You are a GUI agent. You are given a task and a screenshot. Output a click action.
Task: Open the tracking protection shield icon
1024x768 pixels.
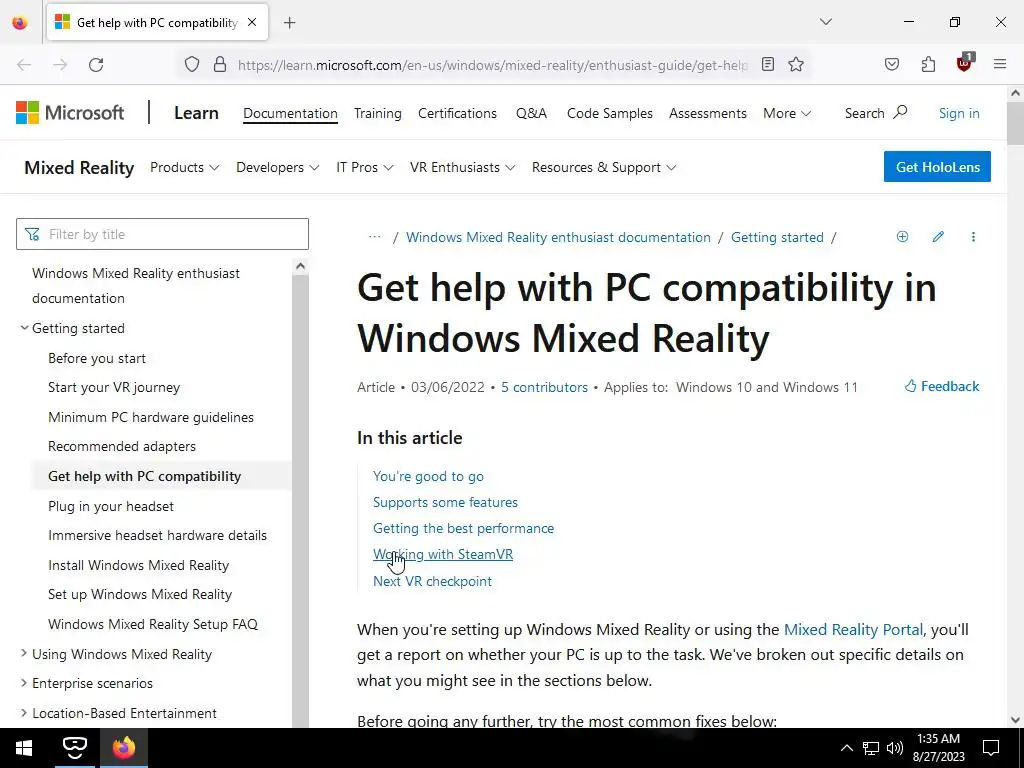191,65
